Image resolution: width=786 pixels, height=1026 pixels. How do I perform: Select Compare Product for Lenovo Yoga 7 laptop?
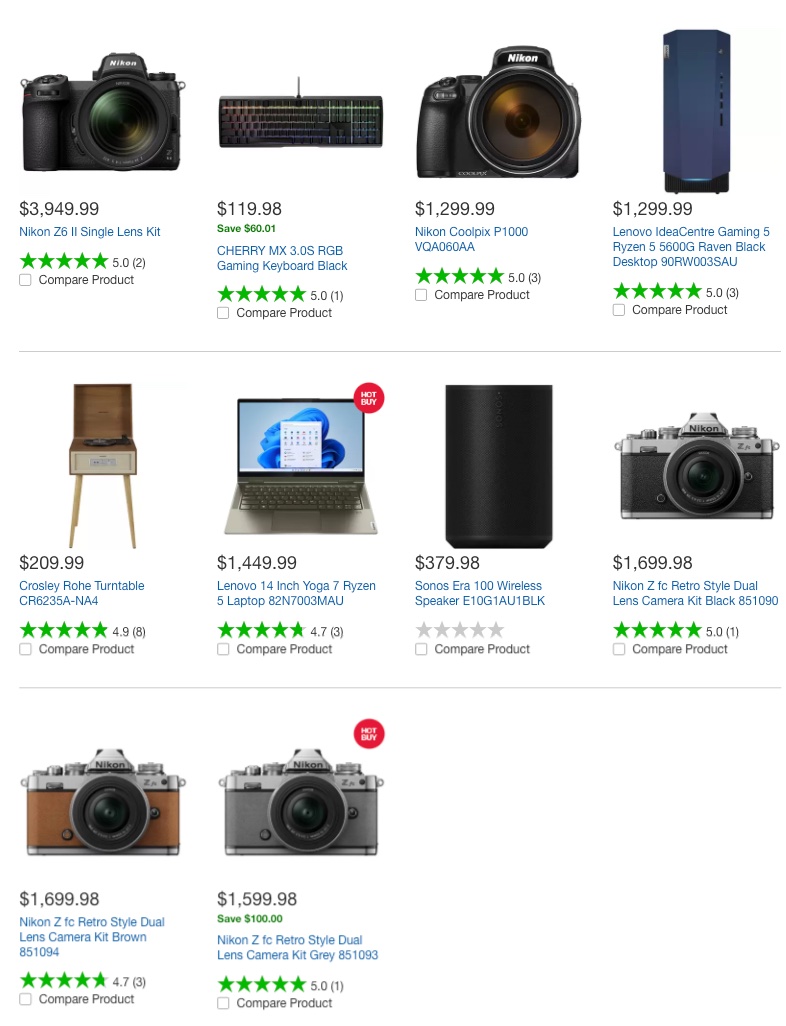224,649
